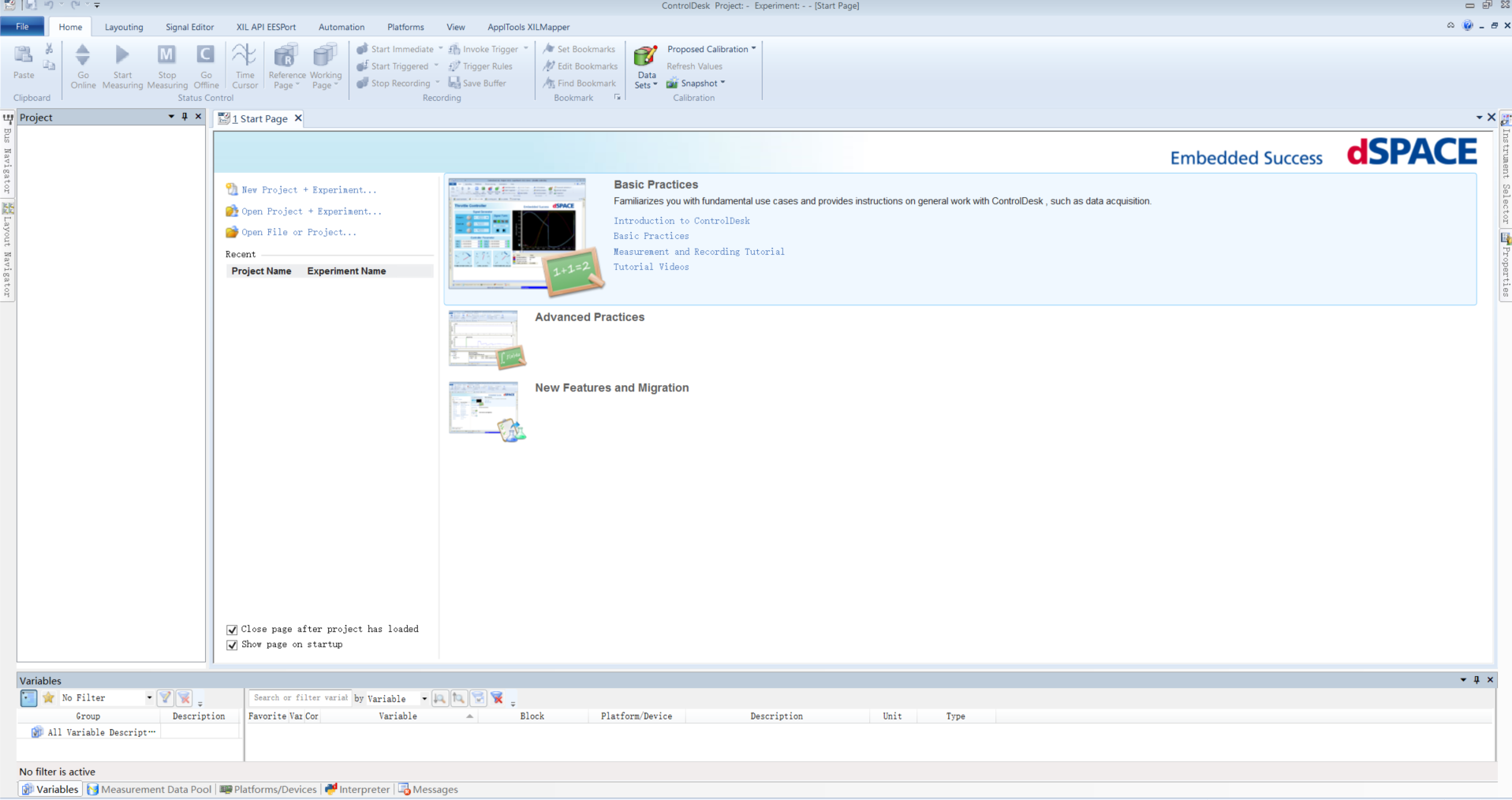Click Trigger Rules item
The height and width of the screenshot is (800, 1512).
click(x=480, y=66)
